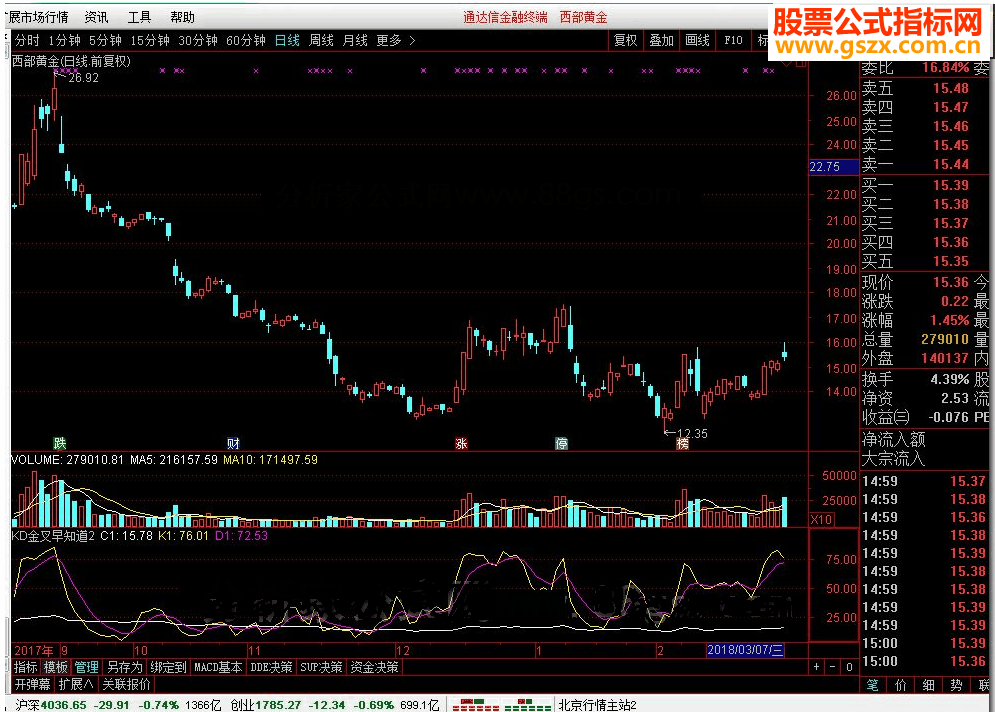The width and height of the screenshot is (995, 712).
Task: Click the X10 volume scale label
Action: click(821, 520)
